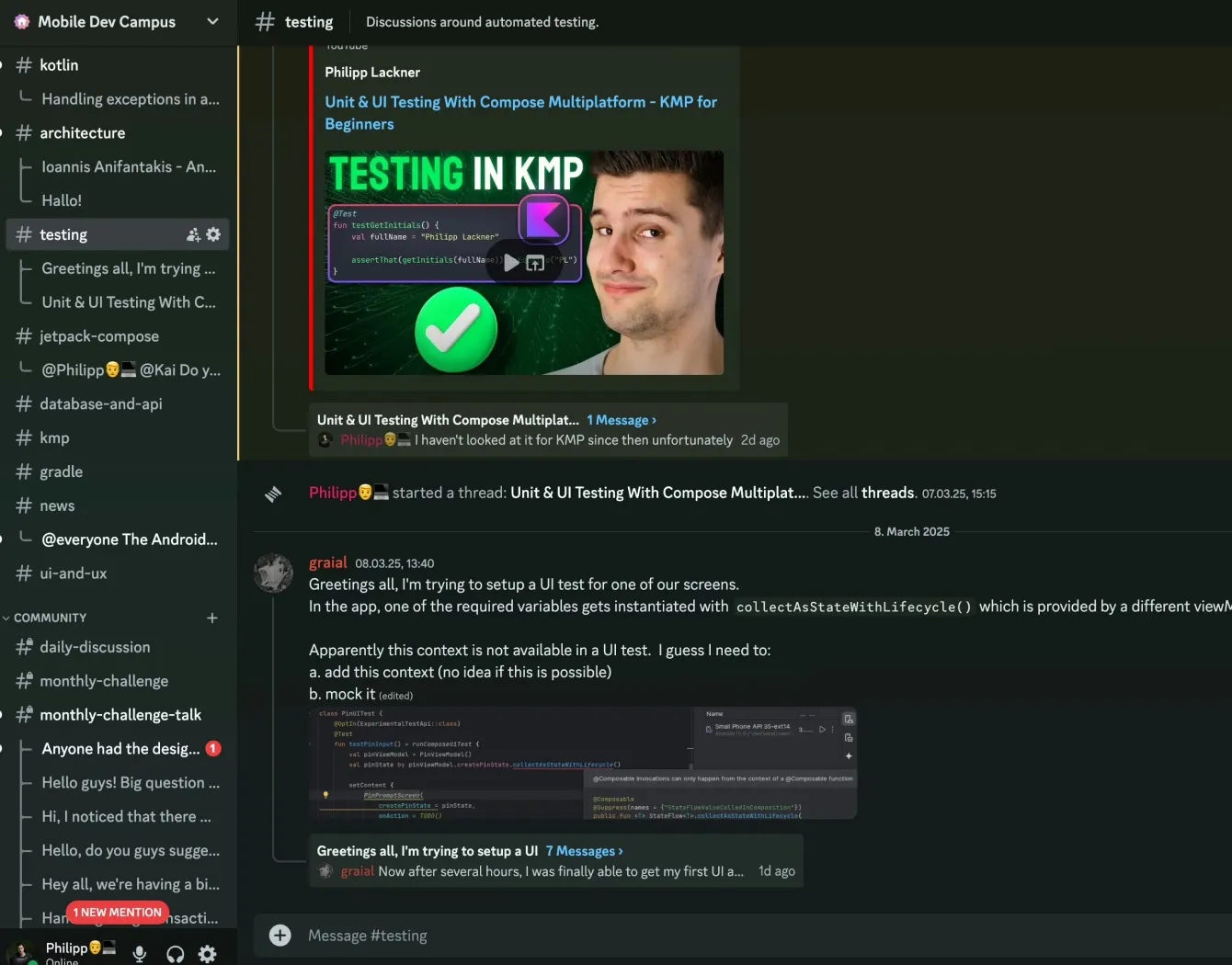Add a channel to COMMUNITY category

(x=212, y=618)
